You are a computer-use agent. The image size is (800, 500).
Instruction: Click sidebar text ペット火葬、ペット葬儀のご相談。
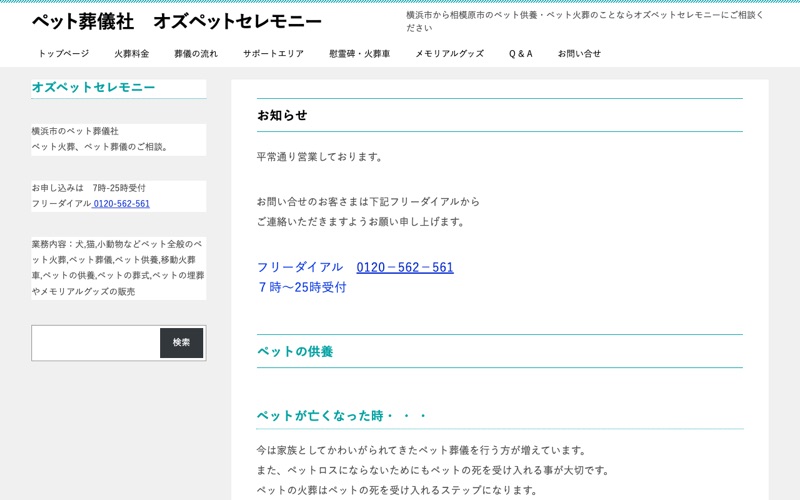[101, 147]
